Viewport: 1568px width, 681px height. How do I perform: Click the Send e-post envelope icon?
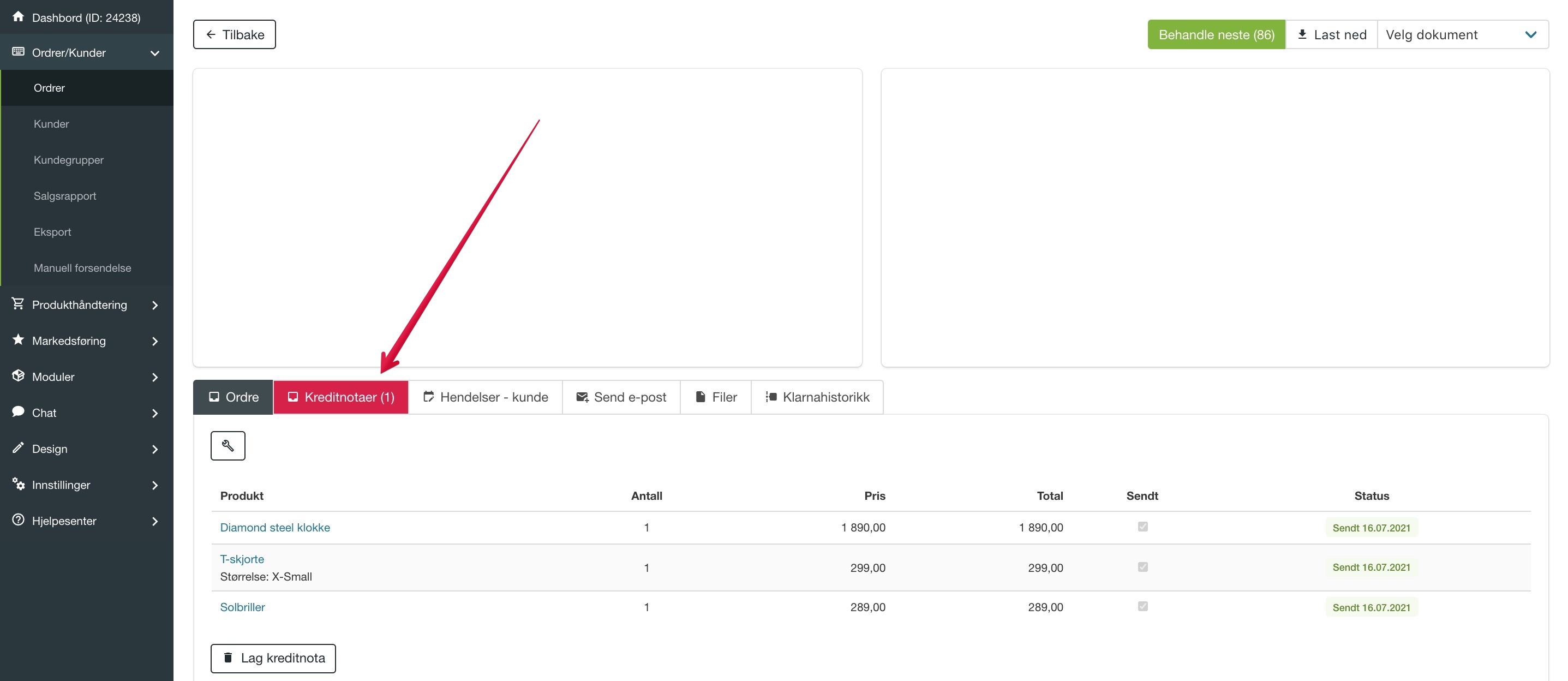582,397
